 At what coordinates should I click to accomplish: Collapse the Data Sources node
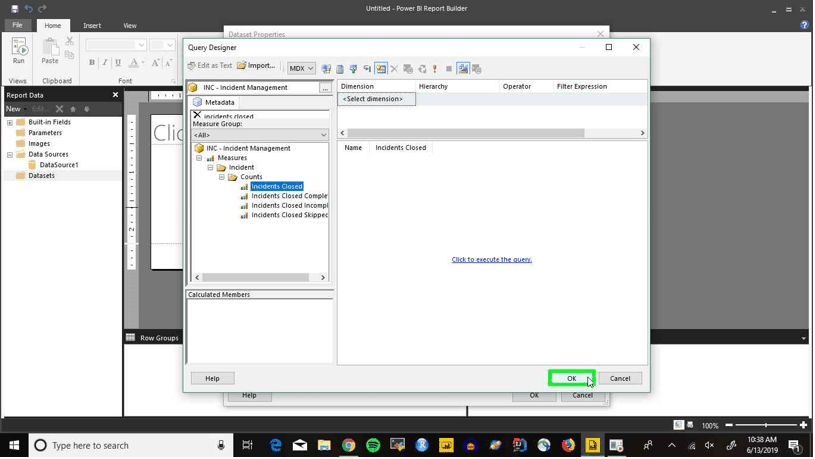coord(10,154)
